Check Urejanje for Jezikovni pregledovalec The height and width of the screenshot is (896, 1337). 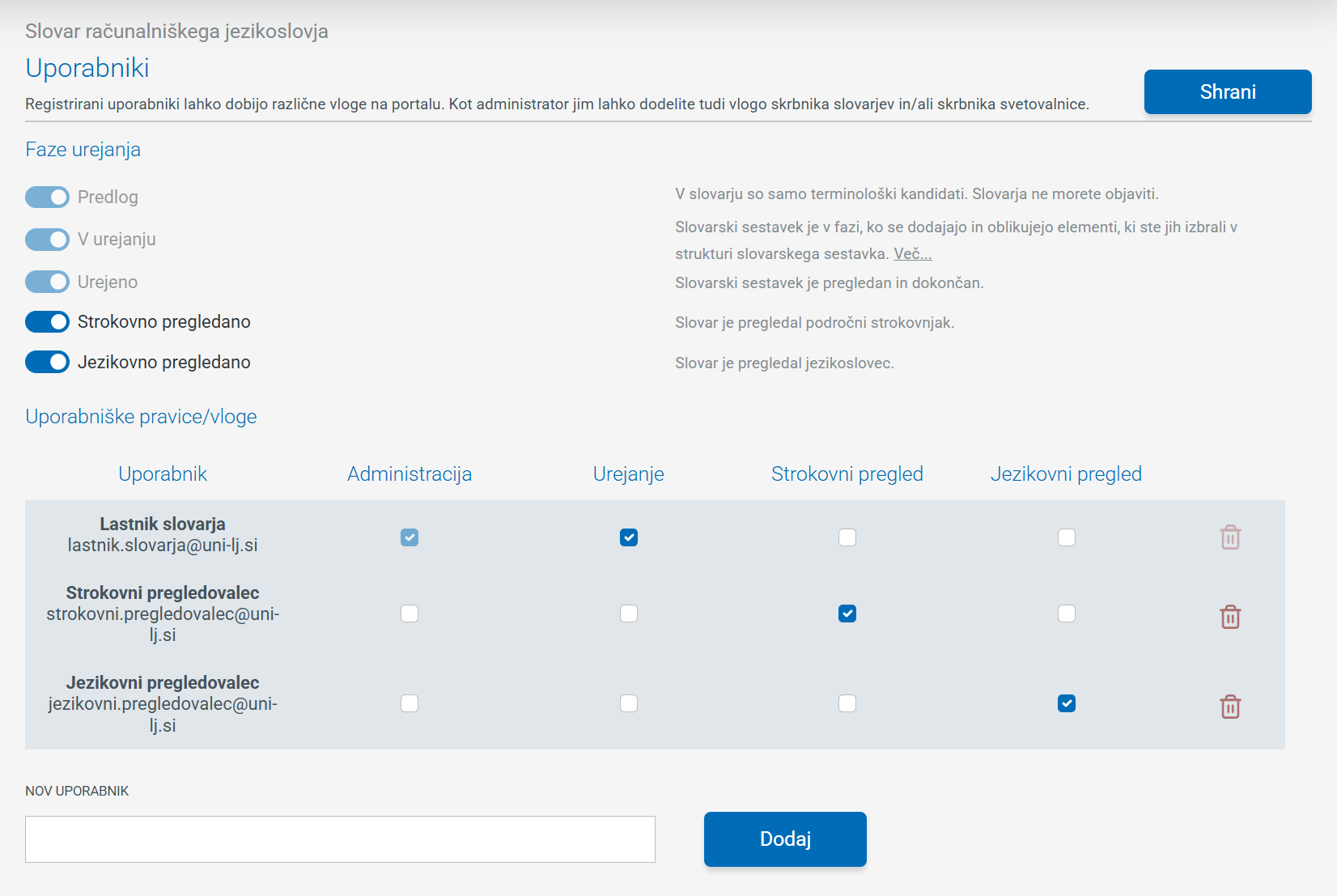629,703
